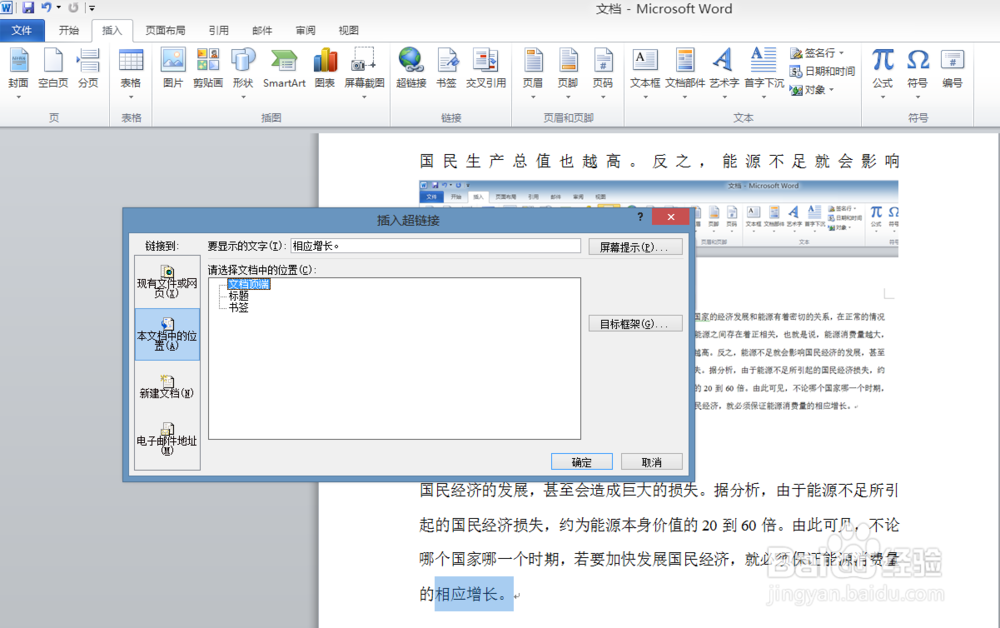Insert a Symbol (符号)
The image size is (1000, 628).
click(x=918, y=70)
